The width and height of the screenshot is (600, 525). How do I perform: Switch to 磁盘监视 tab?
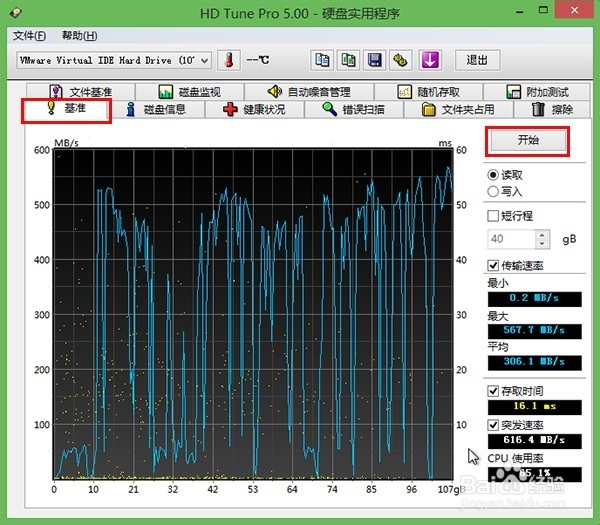pos(189,92)
